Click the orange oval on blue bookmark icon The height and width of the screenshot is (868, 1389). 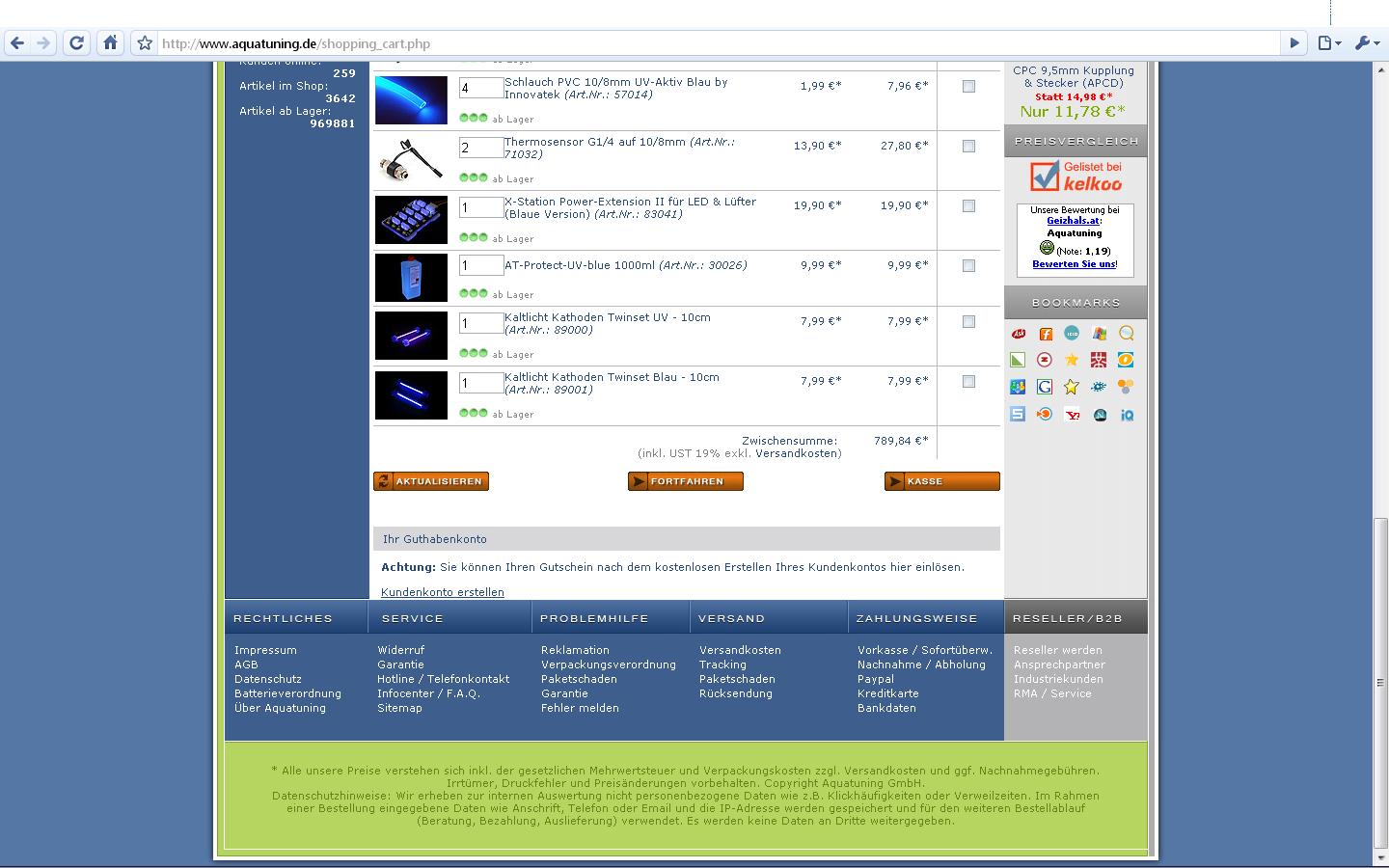[1126, 360]
